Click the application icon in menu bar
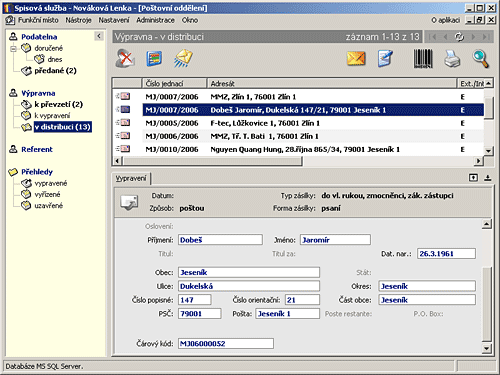 (x=10, y=20)
